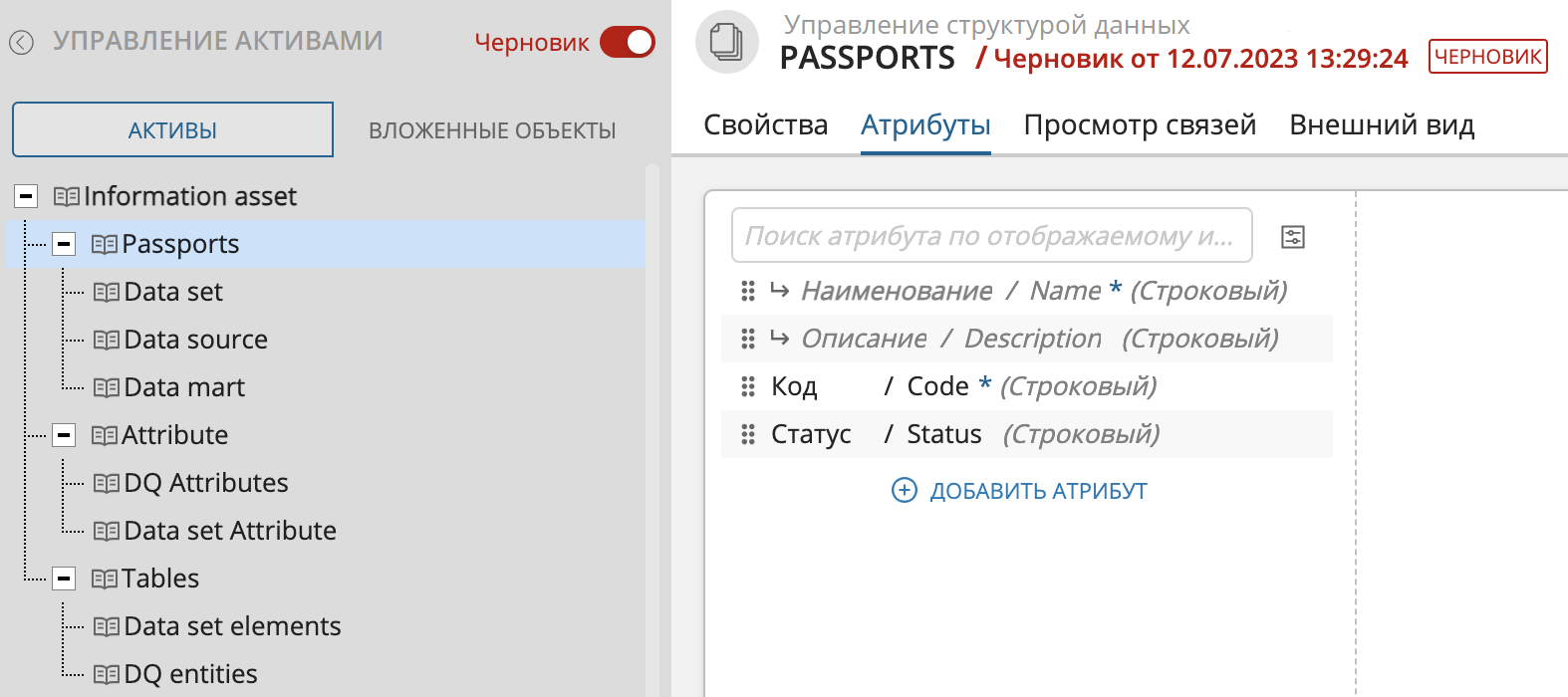Open the Просмотр связей tab
The height and width of the screenshot is (697, 1568).
point(1140,125)
